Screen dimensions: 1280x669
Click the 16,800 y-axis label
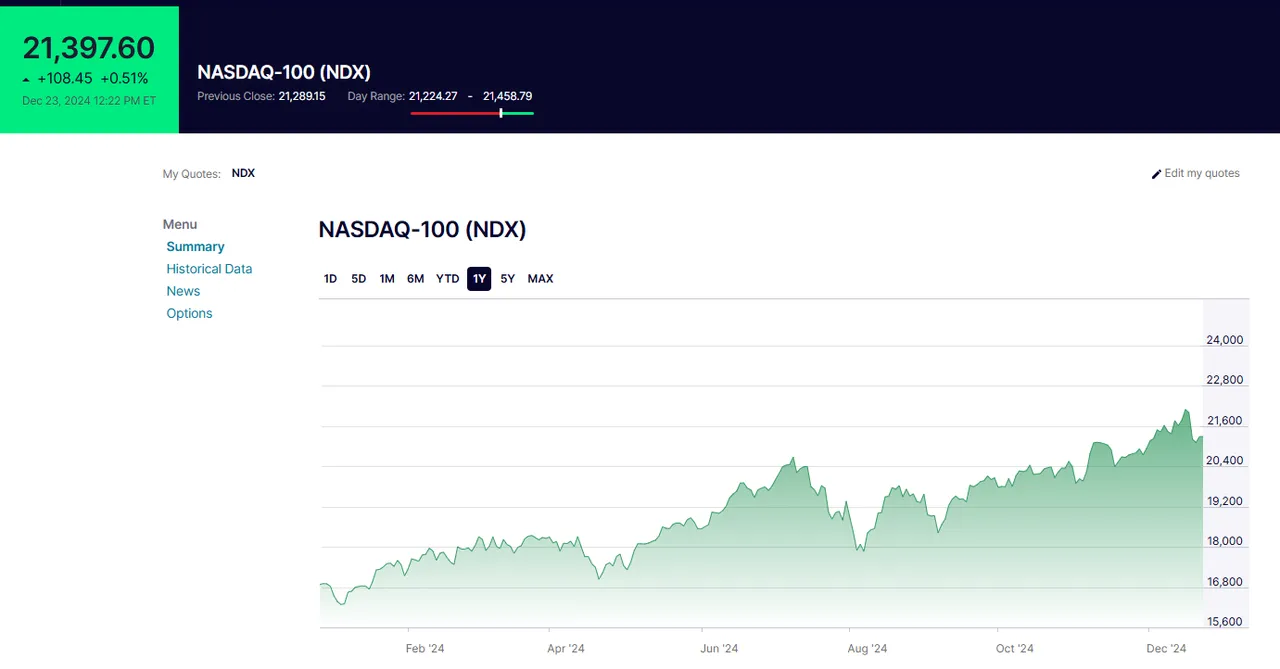pos(1225,582)
